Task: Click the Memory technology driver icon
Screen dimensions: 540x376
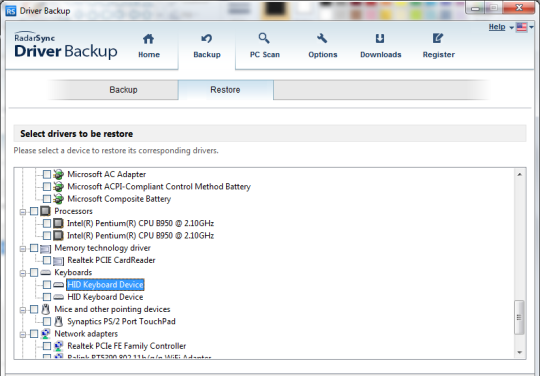Action: point(45,248)
